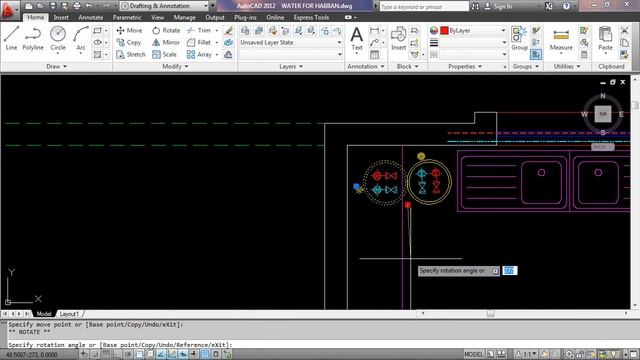Click the linear Dimension icon

point(374,31)
